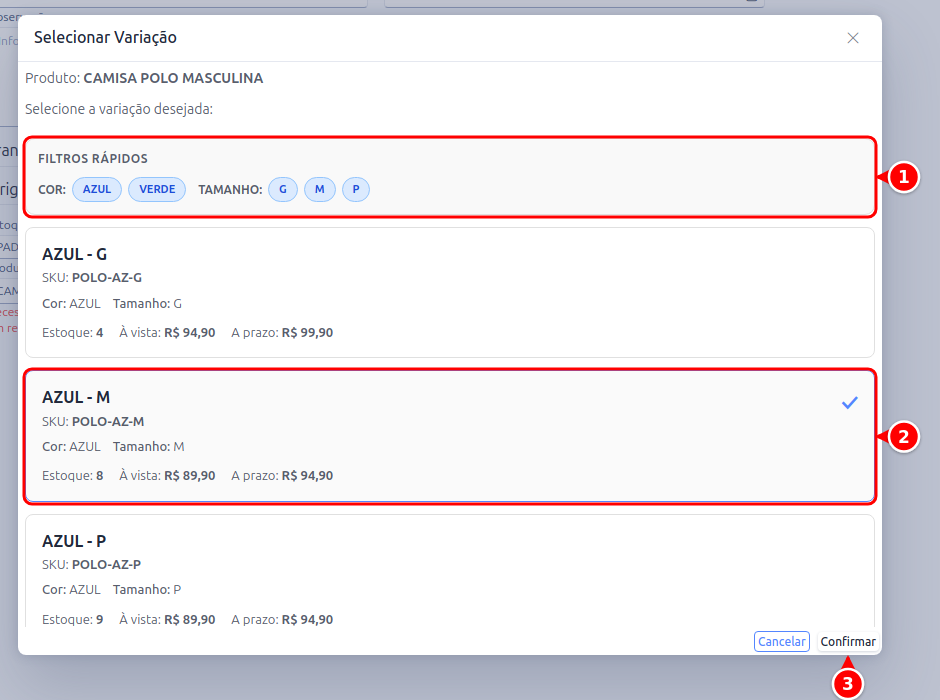The width and height of the screenshot is (940, 700).
Task: Click annotation marker number 3
Action: pos(847,684)
